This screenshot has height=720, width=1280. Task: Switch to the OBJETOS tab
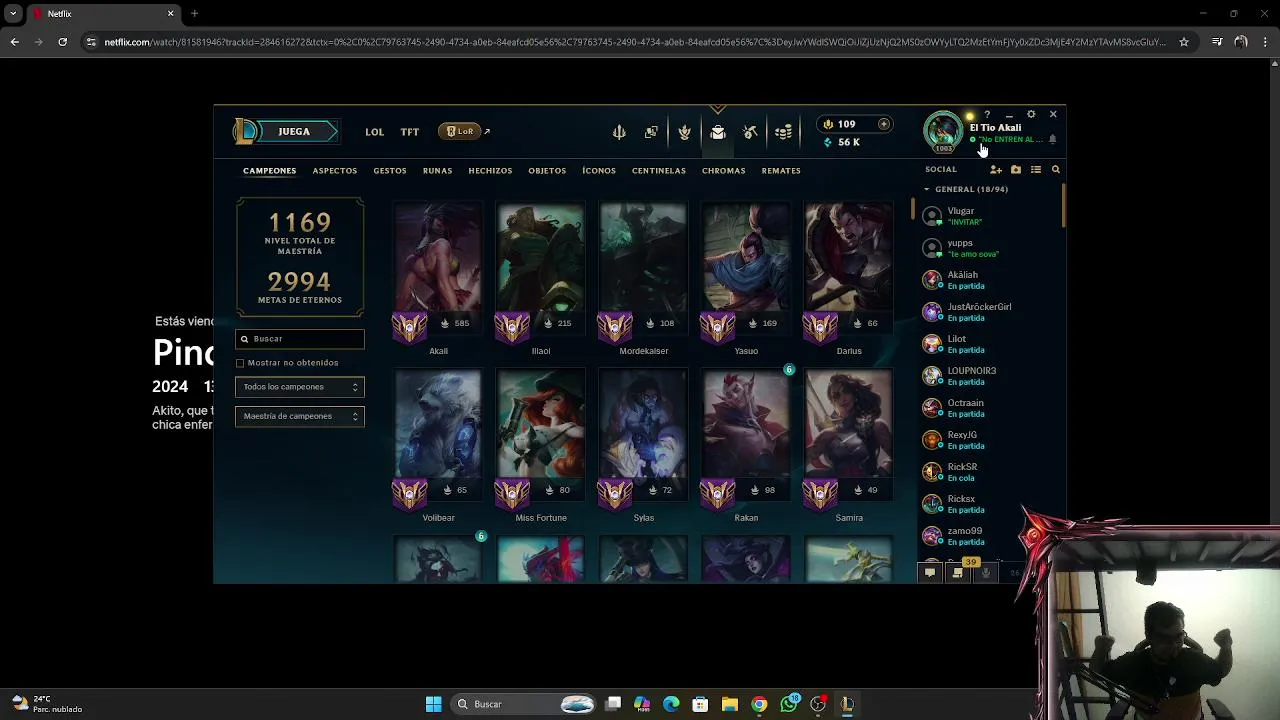[547, 171]
